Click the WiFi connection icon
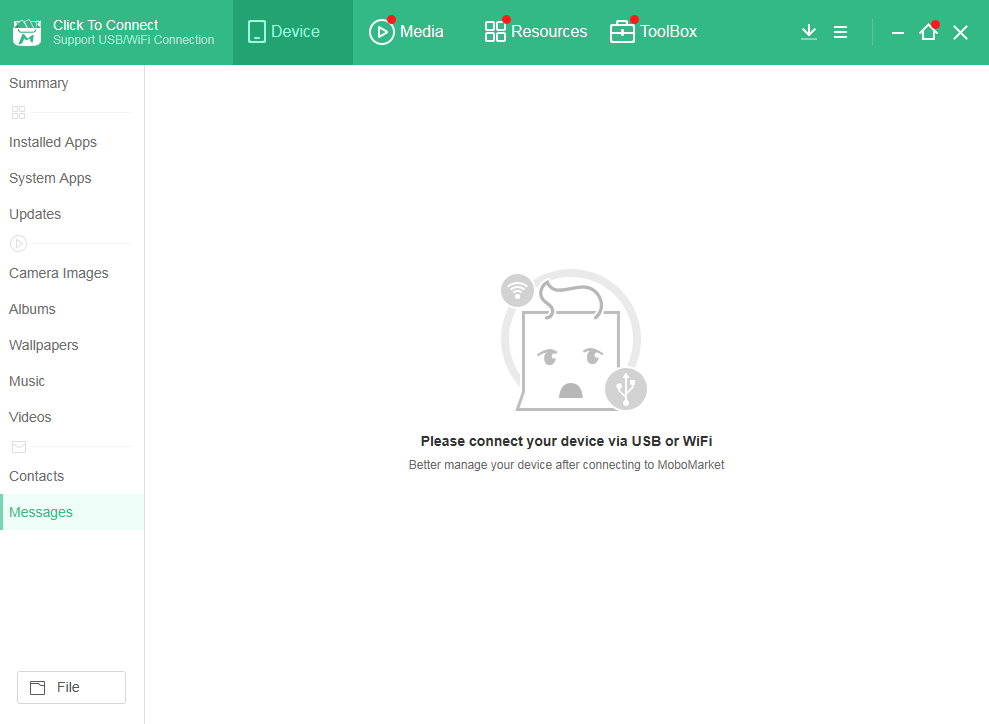This screenshot has height=724, width=989. pos(517,290)
